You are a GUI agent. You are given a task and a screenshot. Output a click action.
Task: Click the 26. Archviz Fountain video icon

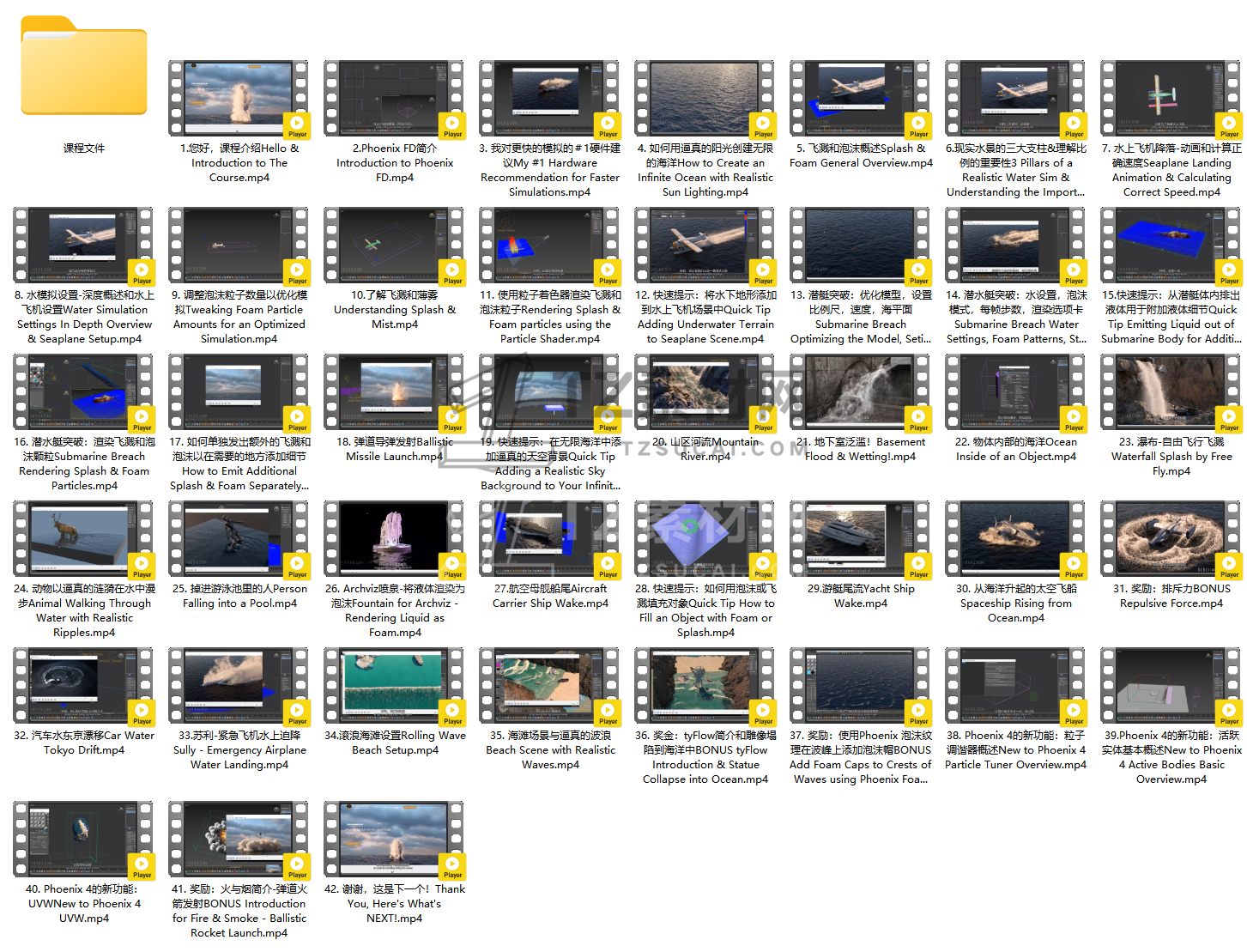[x=395, y=540]
